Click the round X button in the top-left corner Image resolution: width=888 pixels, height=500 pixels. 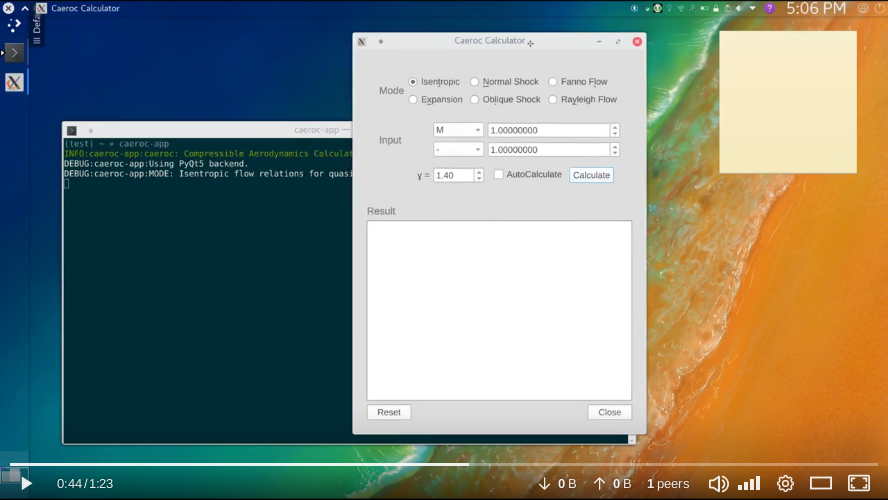pos(8,8)
